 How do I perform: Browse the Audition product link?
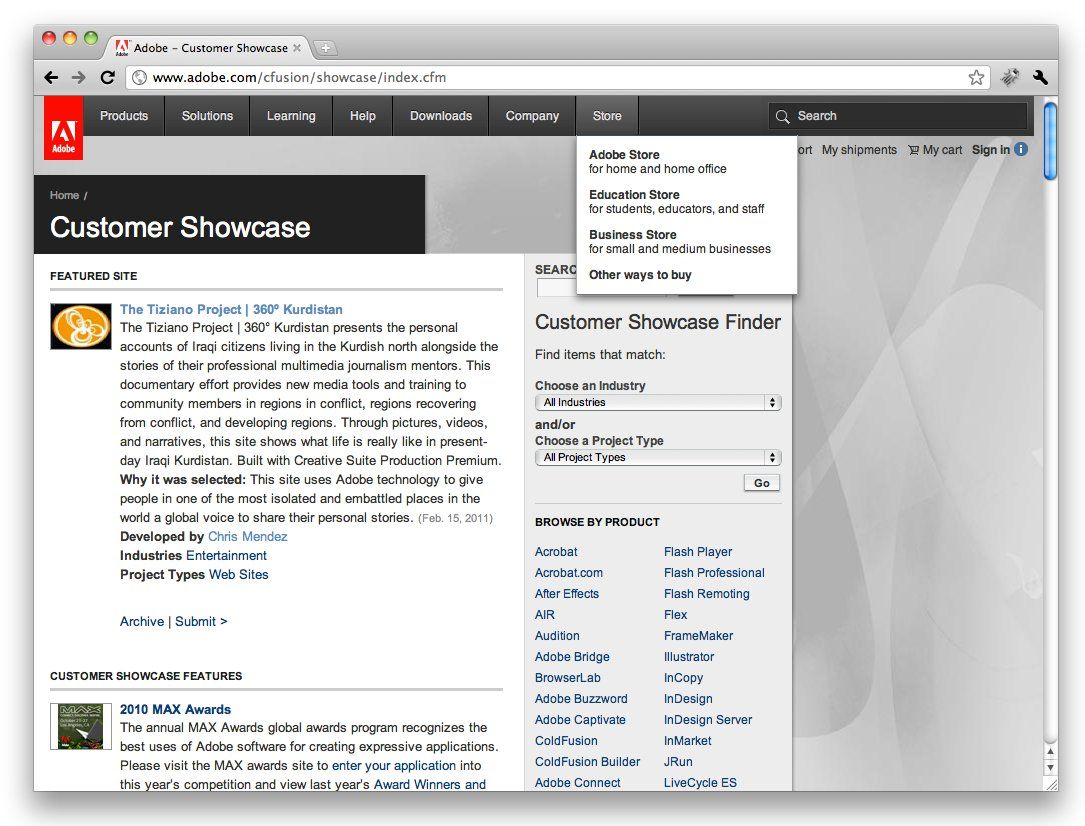click(x=557, y=636)
